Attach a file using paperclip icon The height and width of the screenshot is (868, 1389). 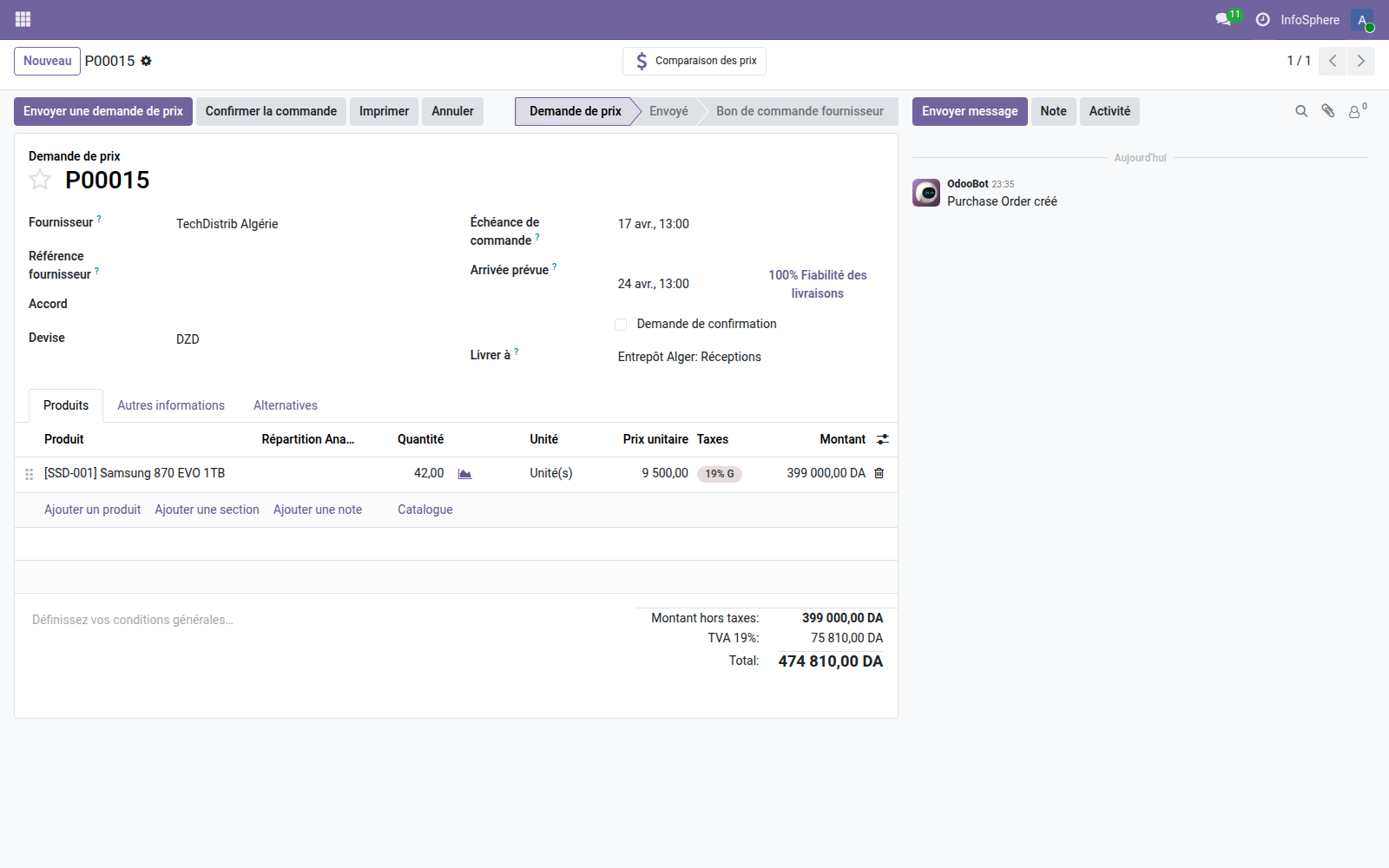(x=1327, y=111)
